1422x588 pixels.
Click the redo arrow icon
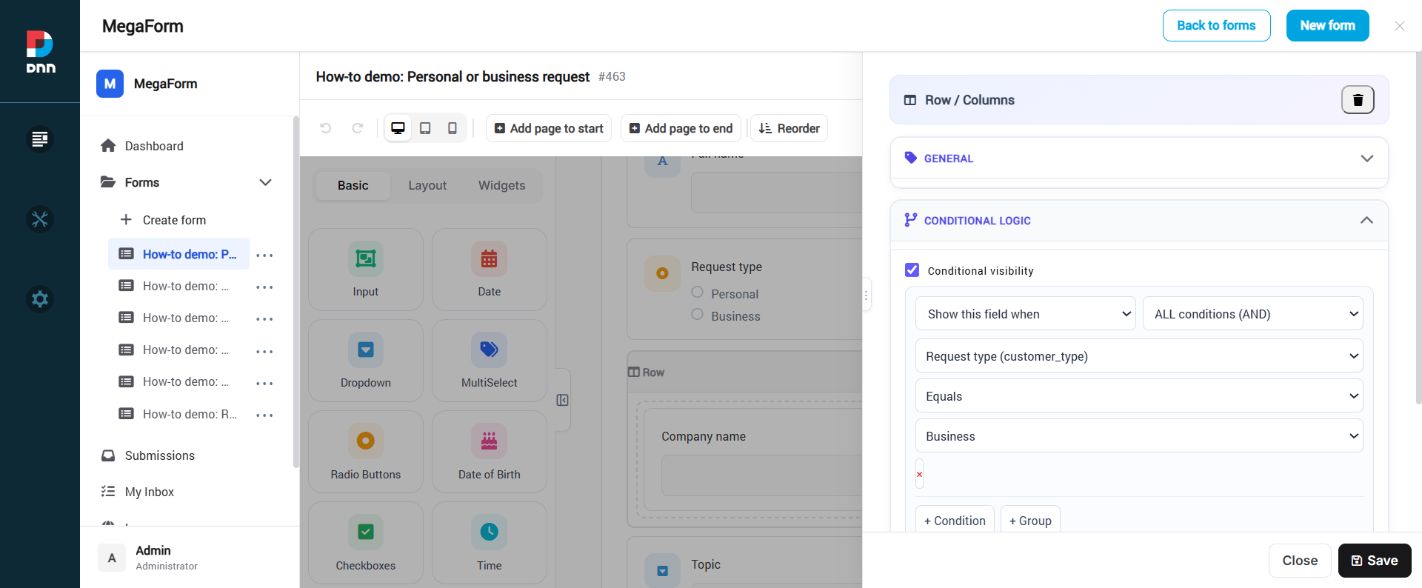coord(357,128)
